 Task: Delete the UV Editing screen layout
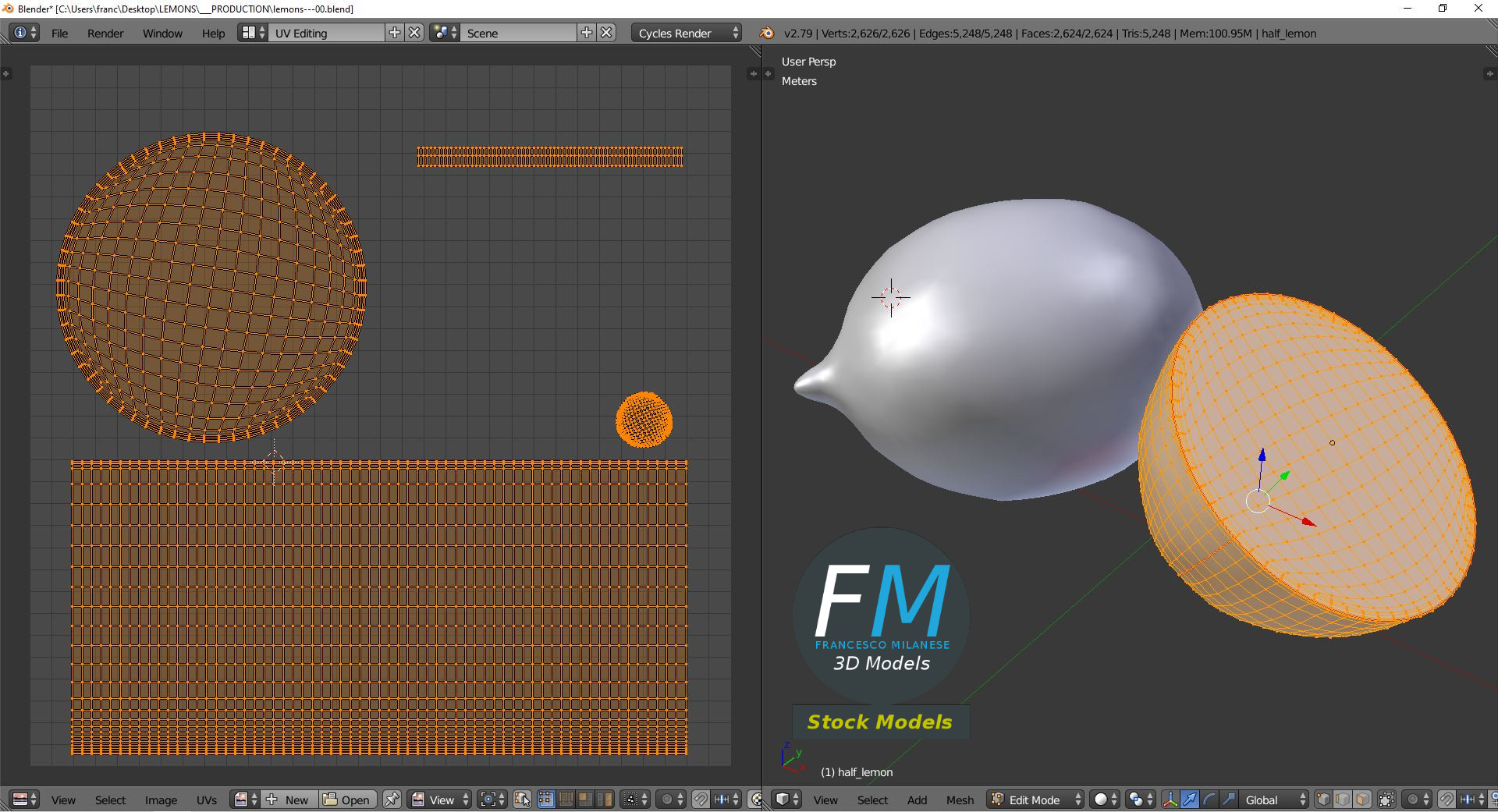pyautogui.click(x=415, y=33)
